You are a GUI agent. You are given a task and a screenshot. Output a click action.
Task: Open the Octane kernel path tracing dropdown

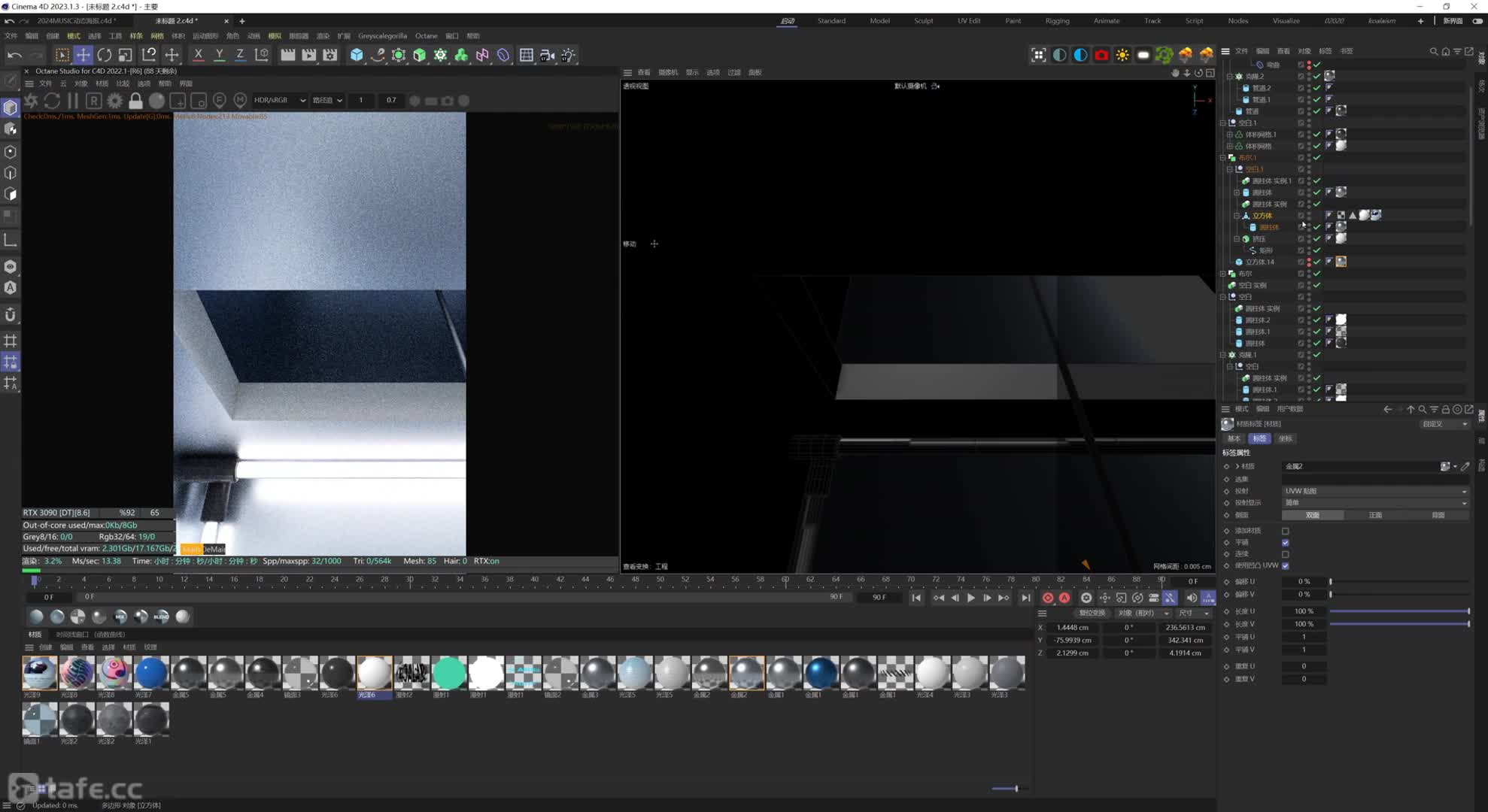tap(327, 100)
